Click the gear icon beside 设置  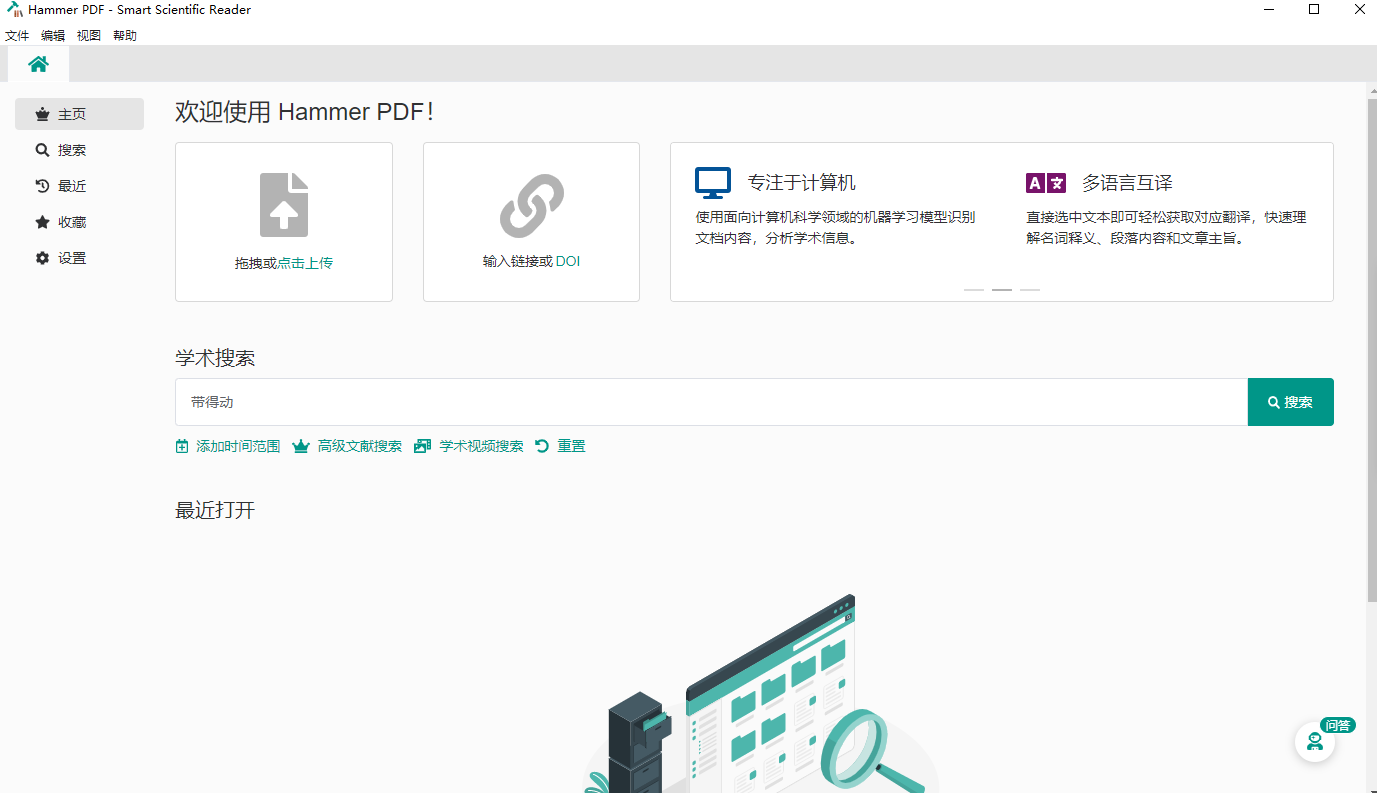(42, 258)
